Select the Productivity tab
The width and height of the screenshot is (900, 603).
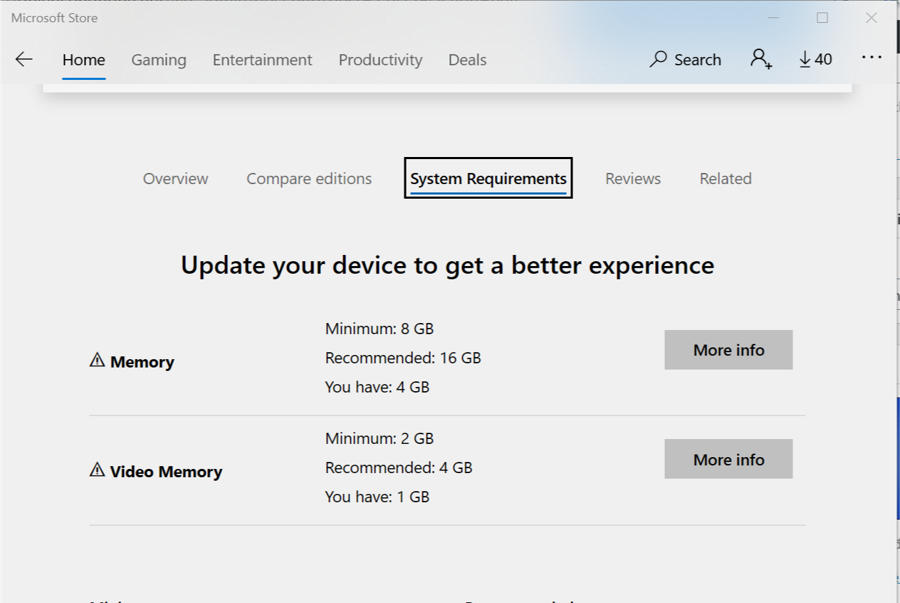pyautogui.click(x=380, y=60)
